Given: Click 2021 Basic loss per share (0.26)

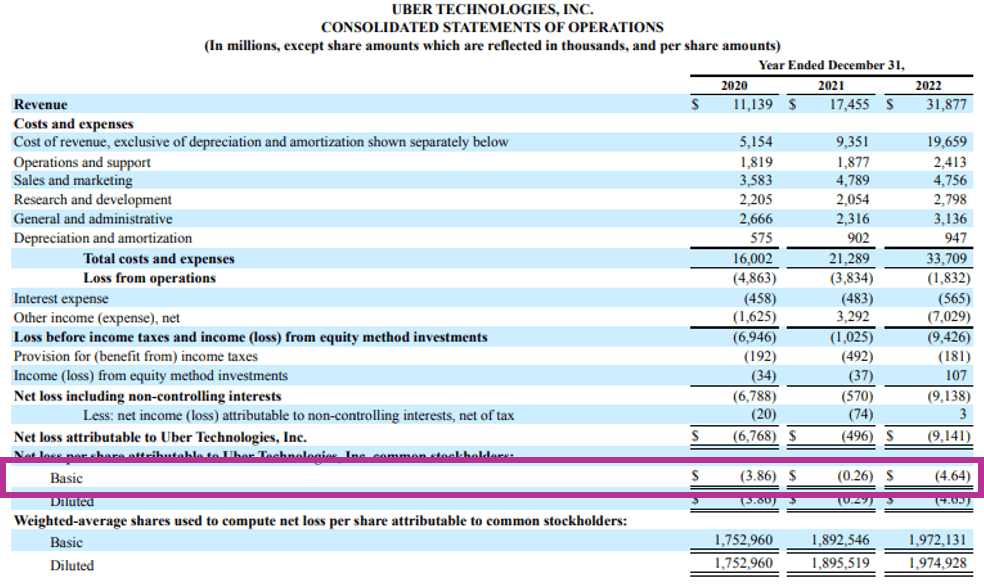Looking at the screenshot, I should pyautogui.click(x=855, y=476).
